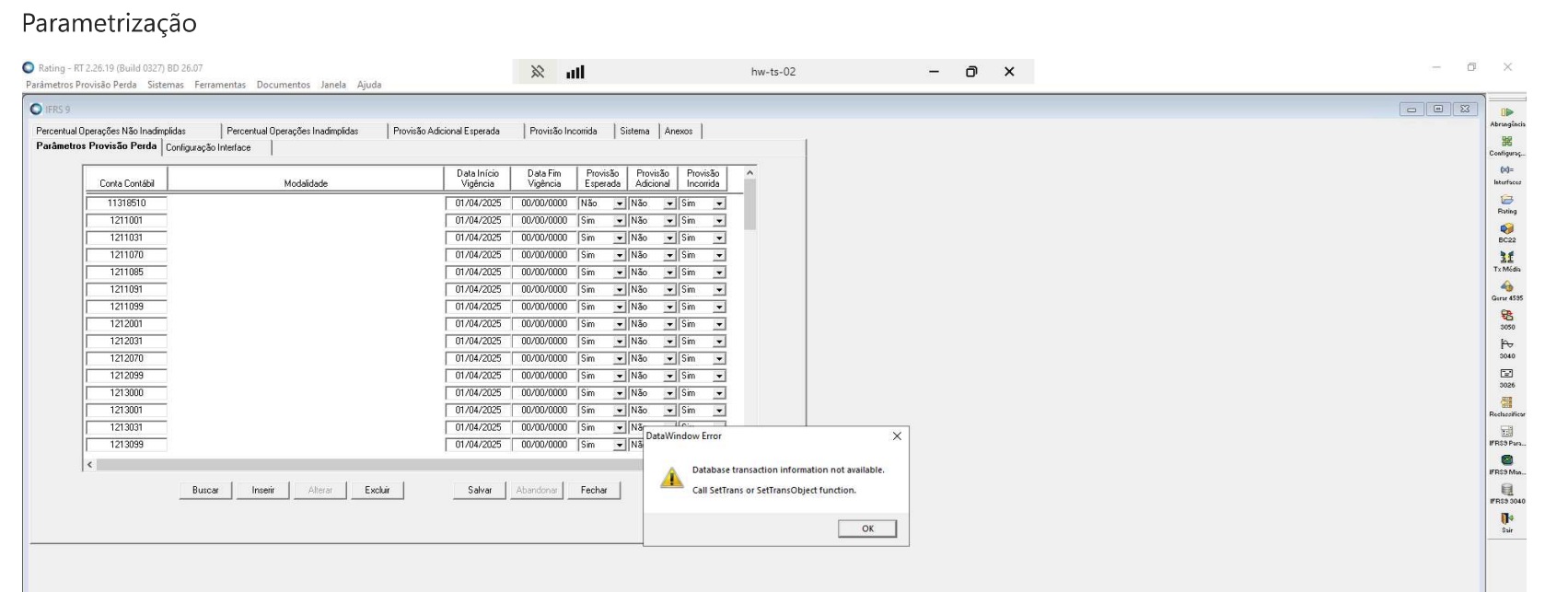Viewport: 1568px width, 592px height.
Task: Open the Interfaces toolbar icon
Action: coord(1506,170)
